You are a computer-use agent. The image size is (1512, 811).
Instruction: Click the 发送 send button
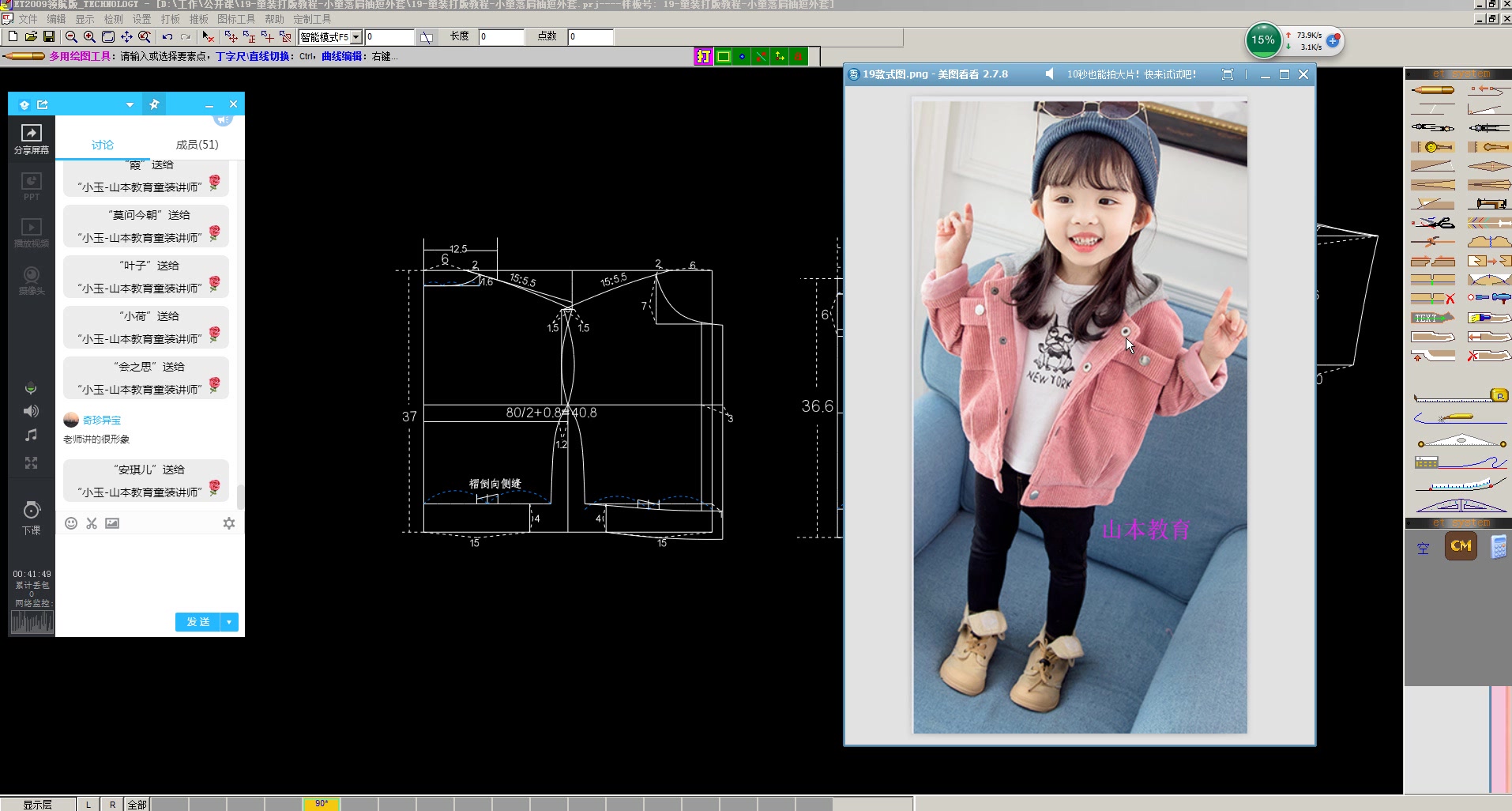coord(197,622)
